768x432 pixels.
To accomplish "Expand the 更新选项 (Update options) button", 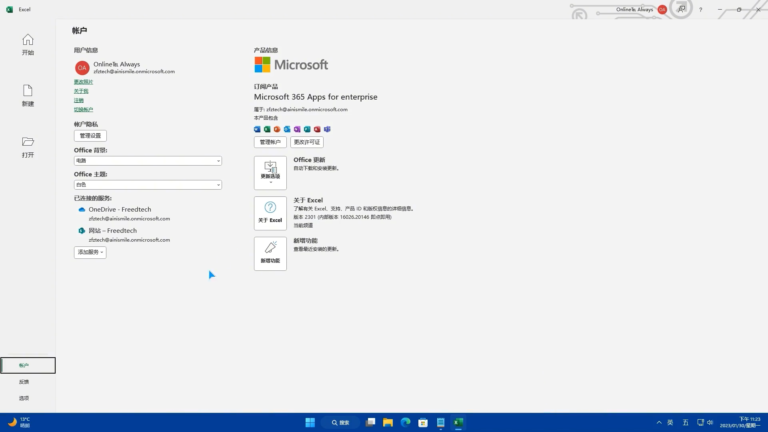I will pos(270,173).
